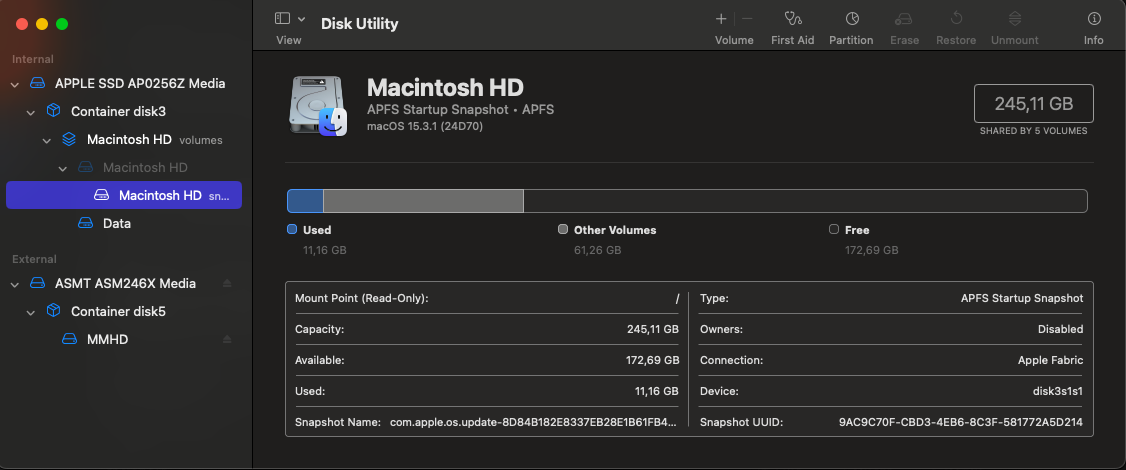Open the Info toolbar icon

pos(1094,19)
